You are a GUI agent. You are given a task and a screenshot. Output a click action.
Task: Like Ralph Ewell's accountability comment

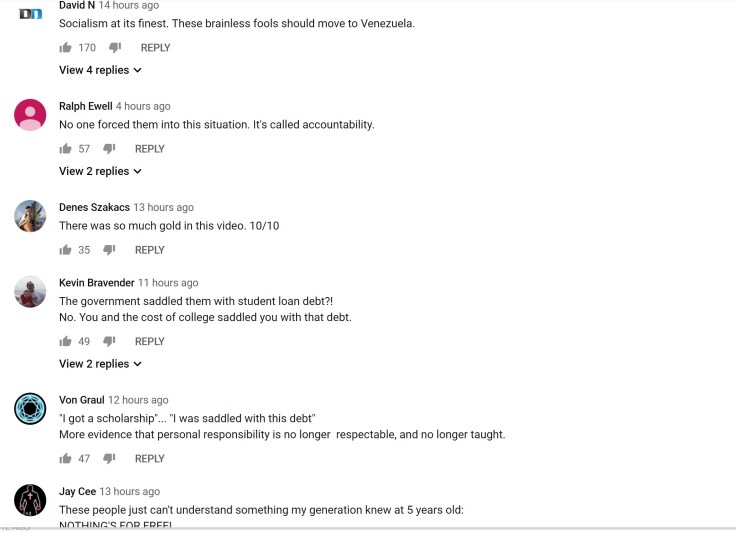pos(65,149)
